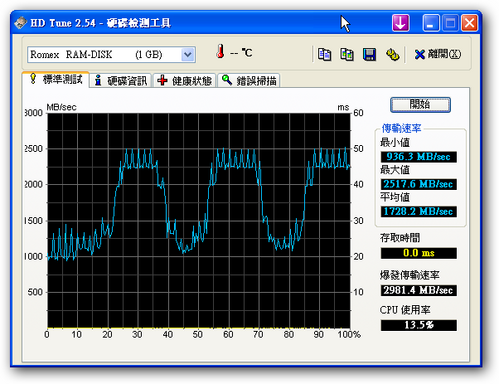Click the 13.5% CPU usage readout
Screen dimensions: 499x384
click(419, 325)
